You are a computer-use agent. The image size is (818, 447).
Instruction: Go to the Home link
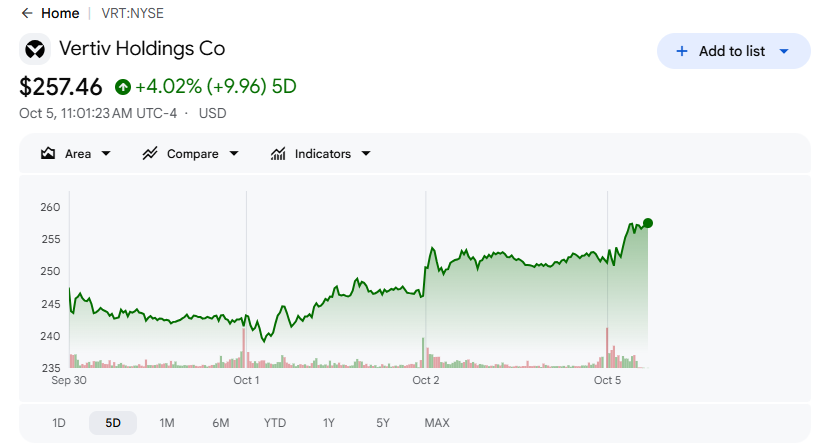pyautogui.click(x=60, y=13)
